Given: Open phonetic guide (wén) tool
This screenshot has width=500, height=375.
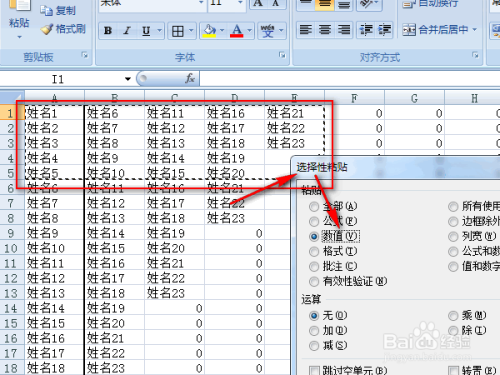Looking at the screenshot, I should (267, 31).
